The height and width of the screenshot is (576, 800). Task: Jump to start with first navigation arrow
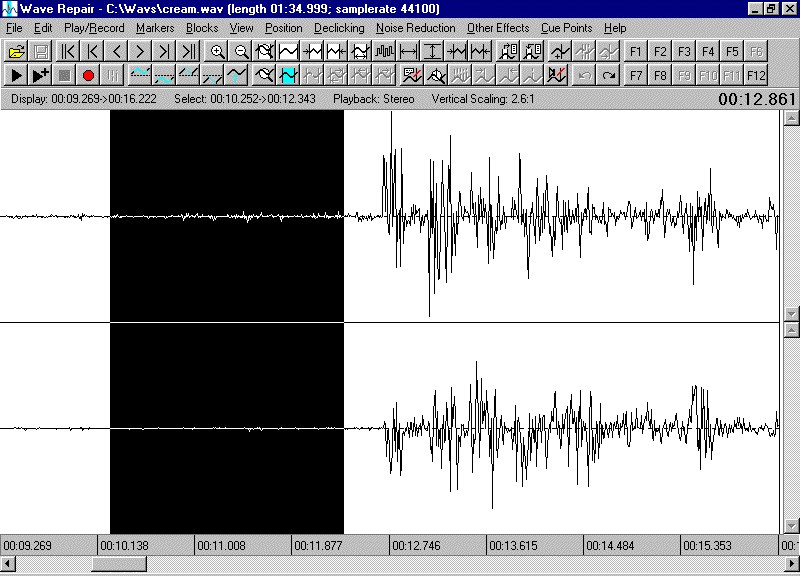coord(68,51)
